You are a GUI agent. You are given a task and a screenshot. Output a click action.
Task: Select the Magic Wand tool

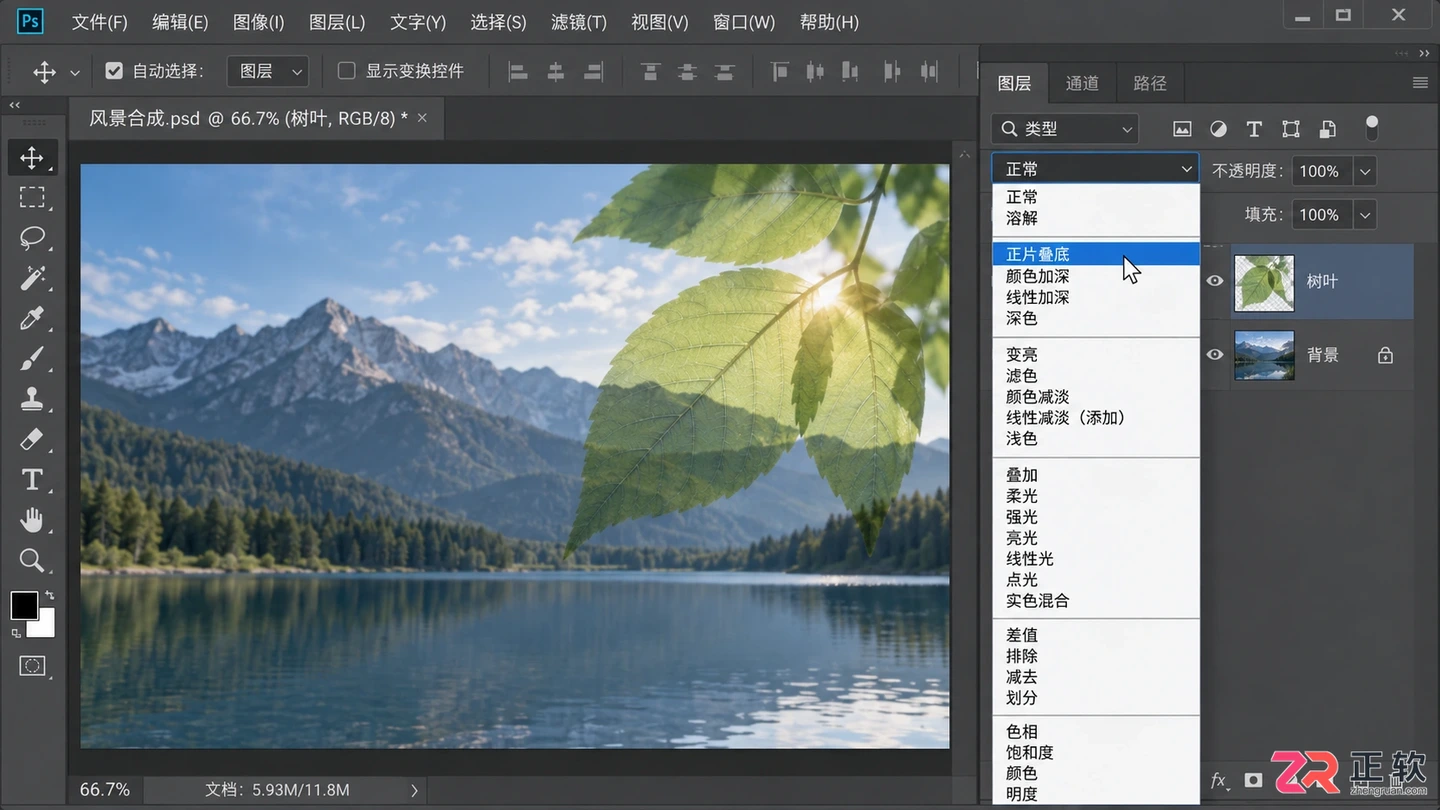coord(32,278)
